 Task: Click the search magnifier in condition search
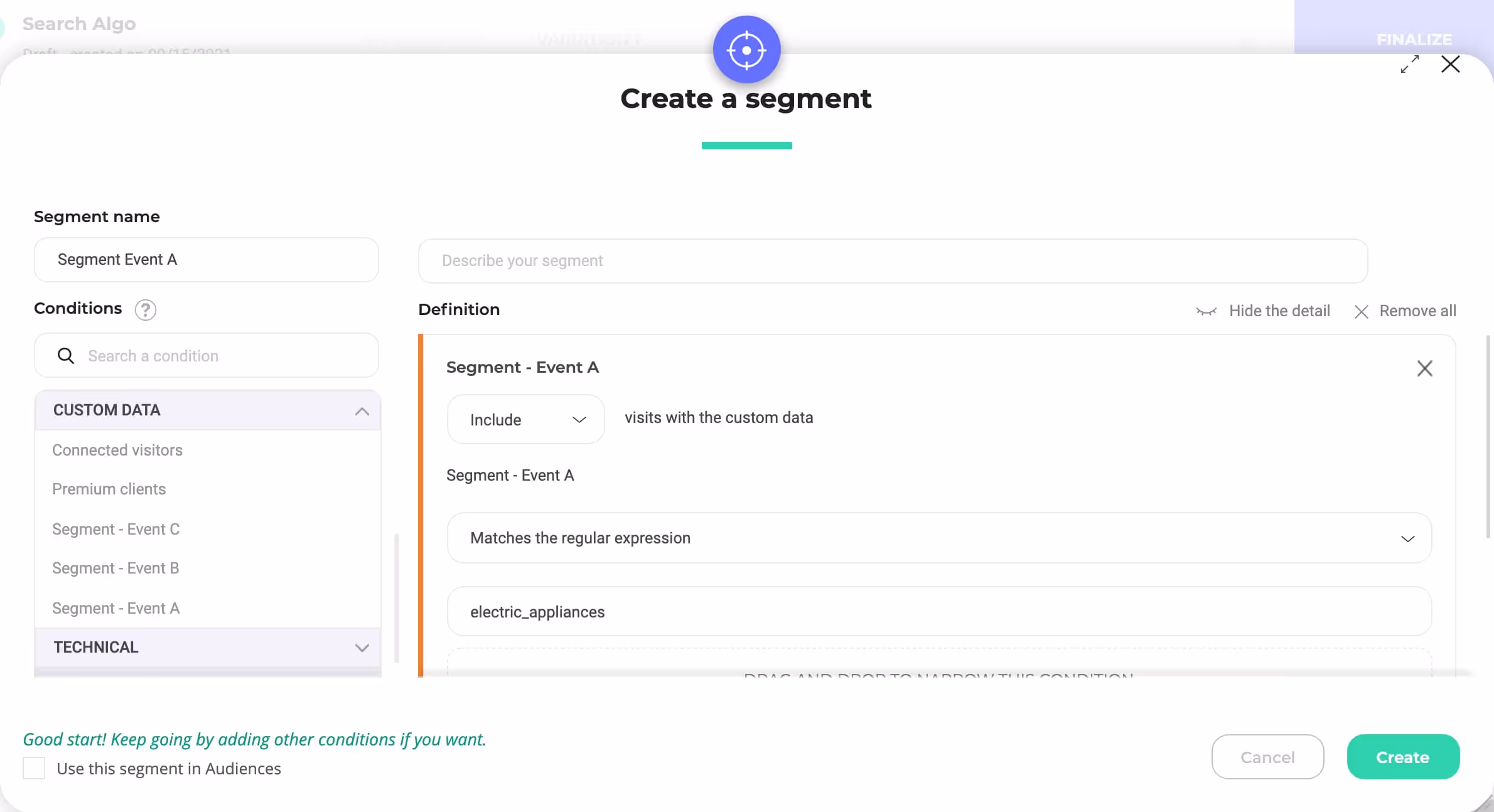click(65, 355)
